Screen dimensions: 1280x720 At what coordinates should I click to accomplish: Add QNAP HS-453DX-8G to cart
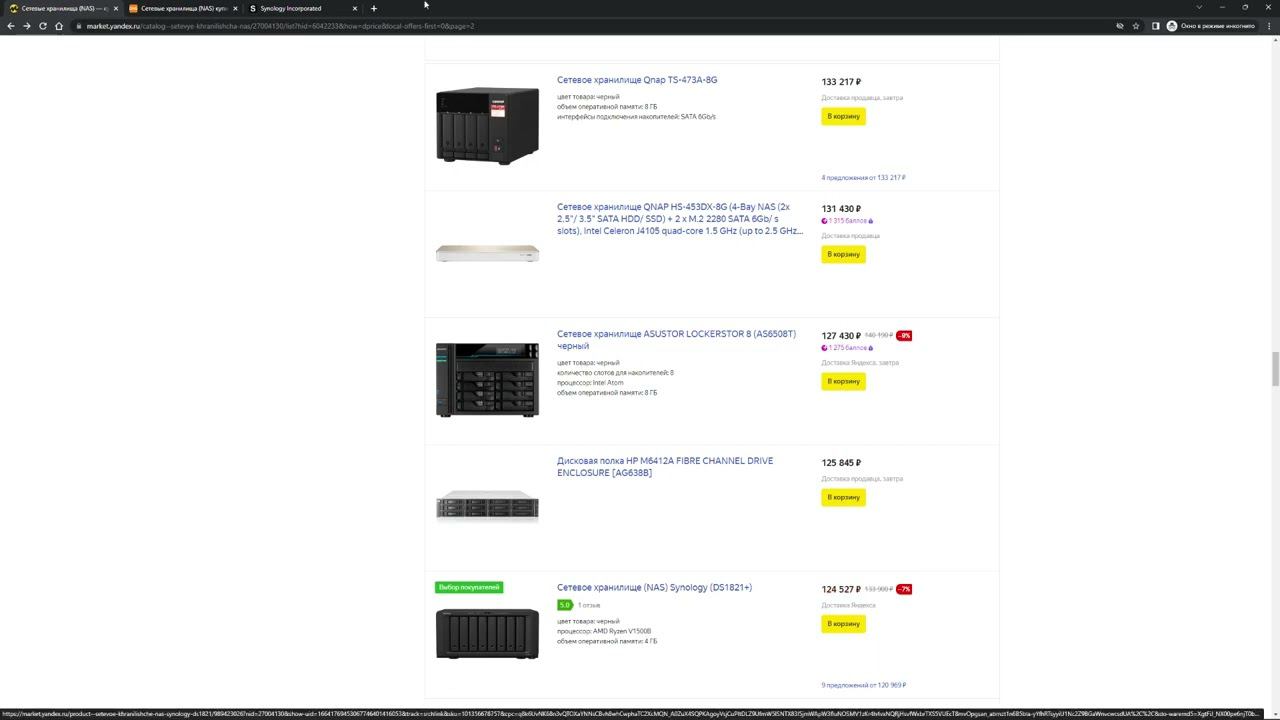(x=843, y=254)
